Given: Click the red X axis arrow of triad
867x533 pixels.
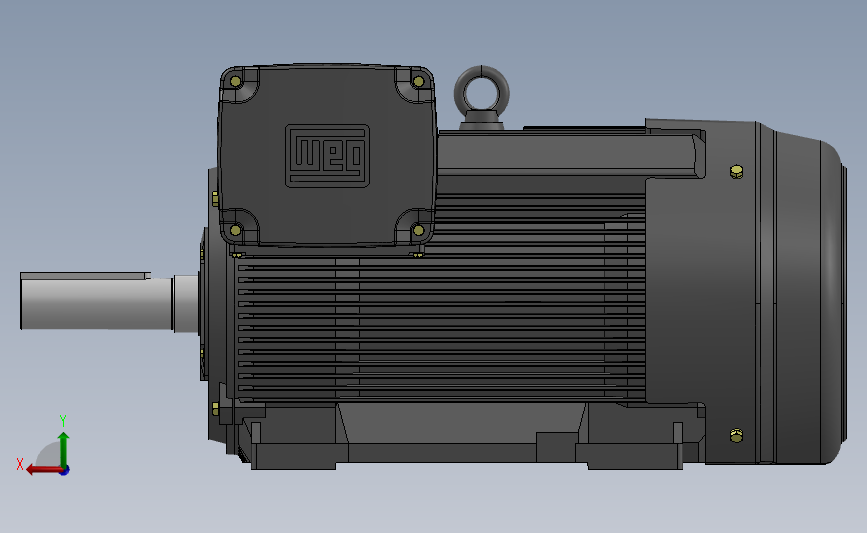Looking at the screenshot, I should click(x=43, y=470).
